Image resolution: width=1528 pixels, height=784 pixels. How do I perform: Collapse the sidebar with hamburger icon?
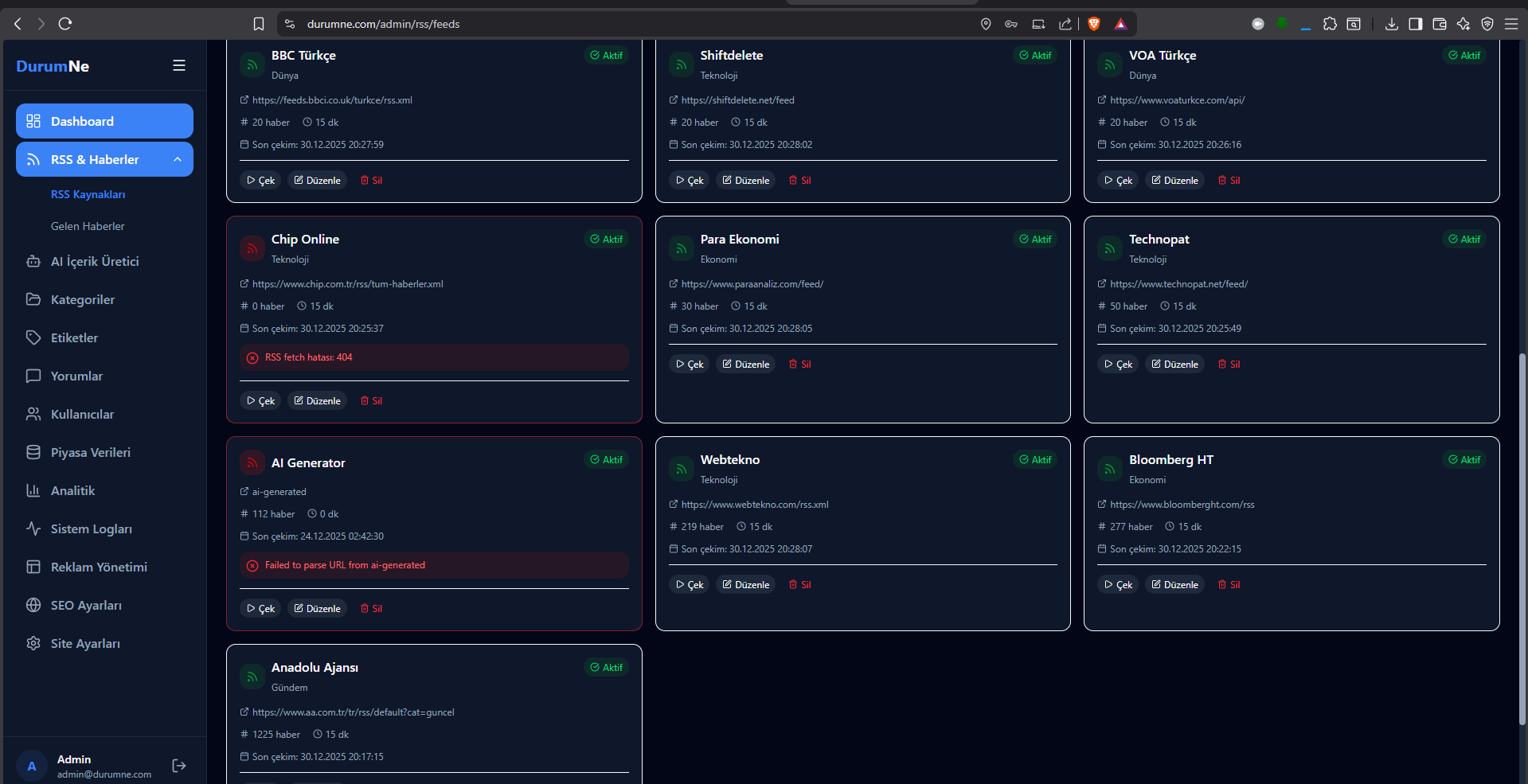click(179, 65)
